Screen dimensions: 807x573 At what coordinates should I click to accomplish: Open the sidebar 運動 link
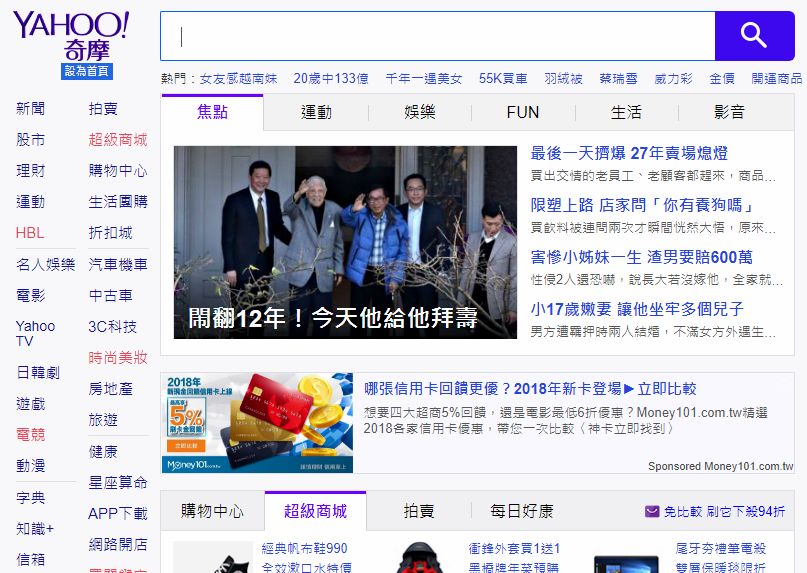[x=30, y=201]
